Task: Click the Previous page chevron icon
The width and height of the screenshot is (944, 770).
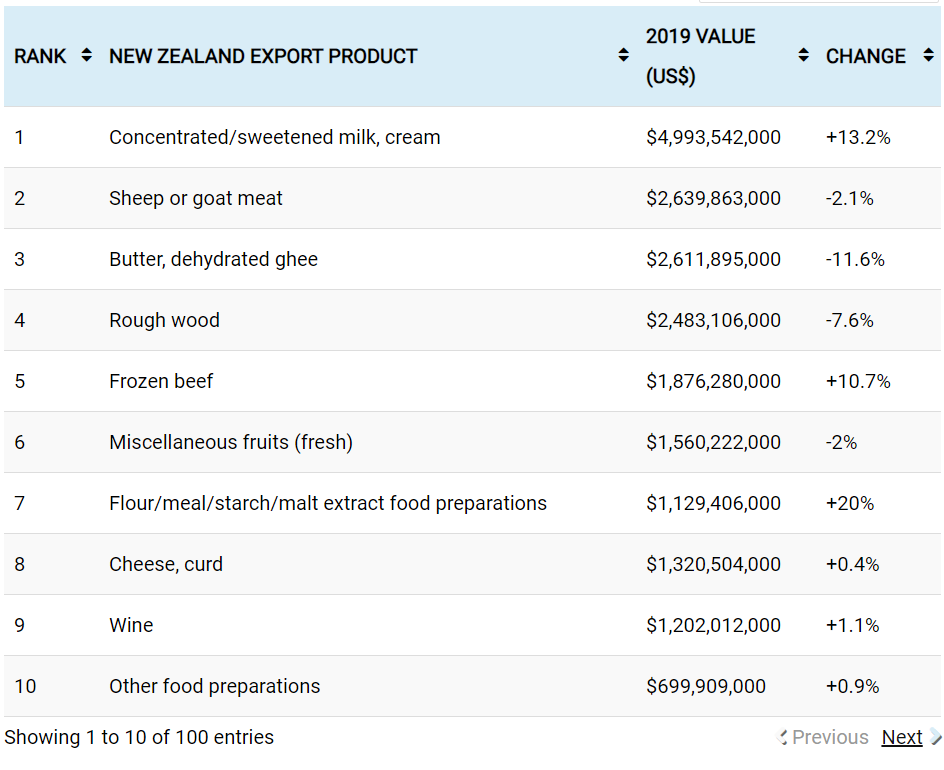Action: click(783, 737)
